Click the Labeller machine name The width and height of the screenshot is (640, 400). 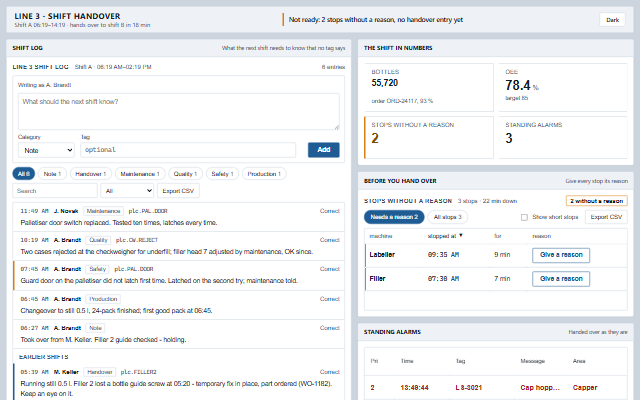point(382,255)
